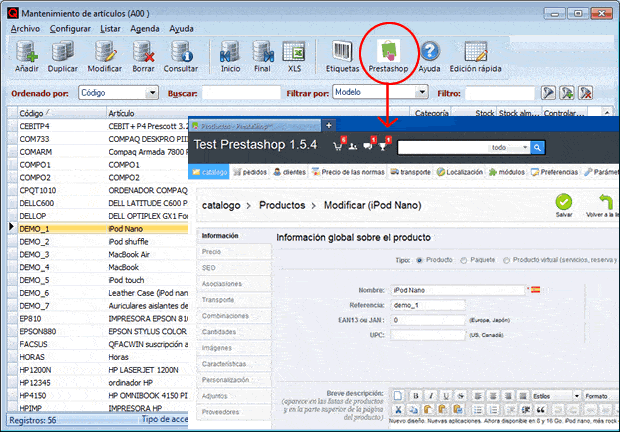620x432 pixels.
Task: Open the todo search scope dropdown
Action: coord(509,147)
